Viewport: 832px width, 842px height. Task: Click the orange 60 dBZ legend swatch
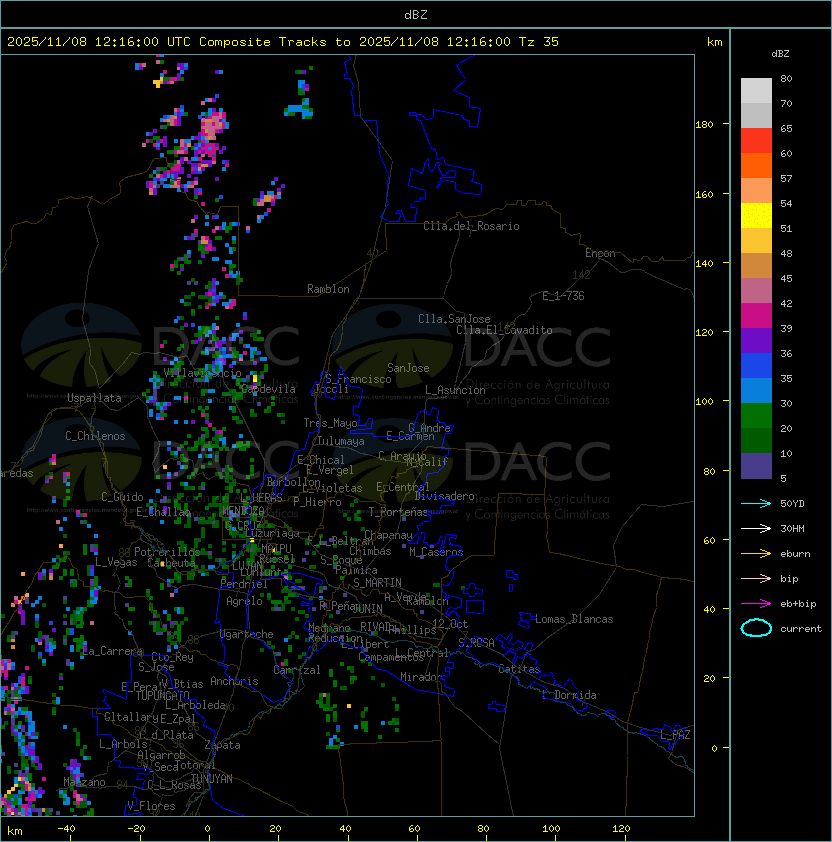756,165
